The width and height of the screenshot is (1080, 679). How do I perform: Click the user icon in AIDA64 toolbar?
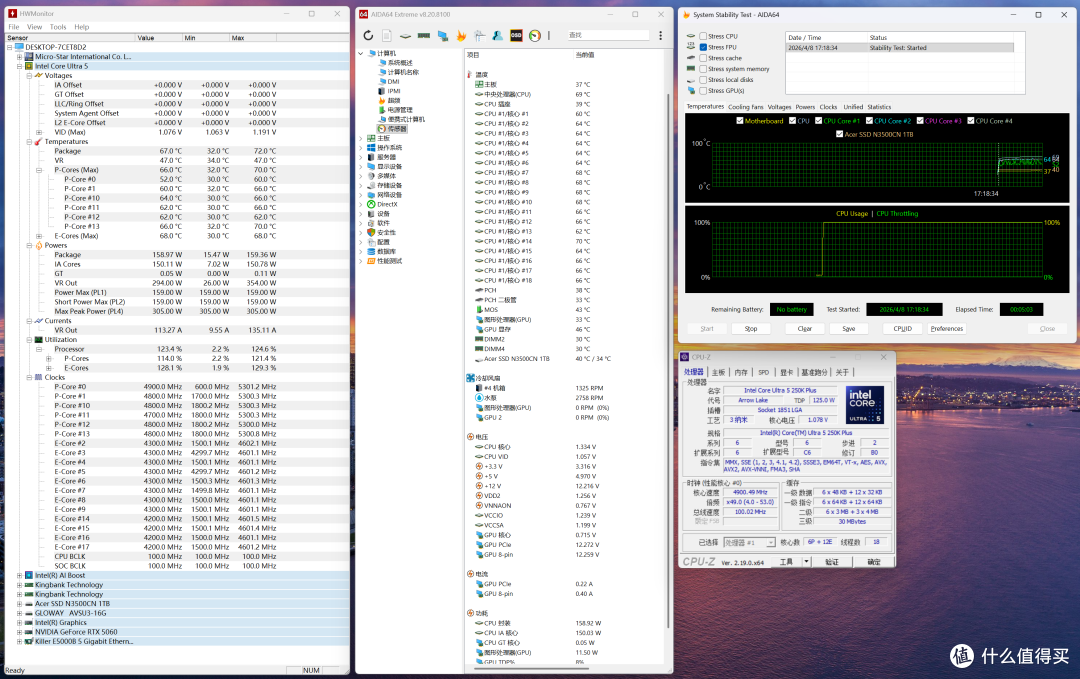497,35
